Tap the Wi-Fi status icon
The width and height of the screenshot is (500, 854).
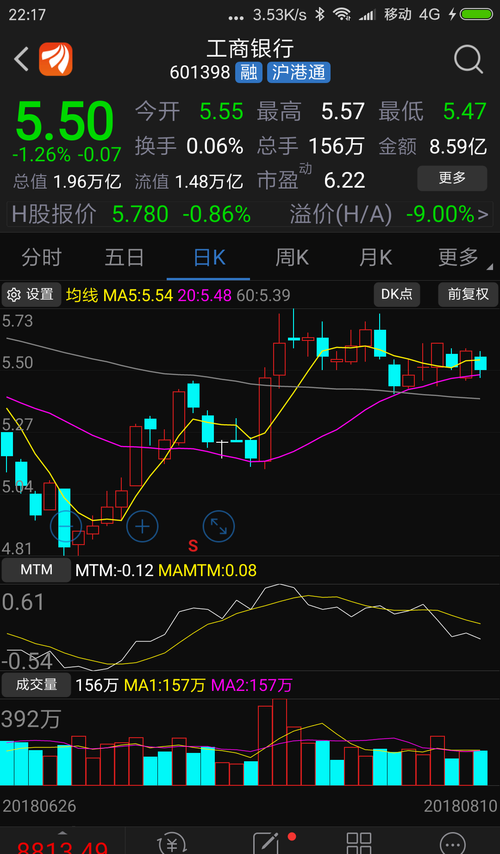click(342, 15)
